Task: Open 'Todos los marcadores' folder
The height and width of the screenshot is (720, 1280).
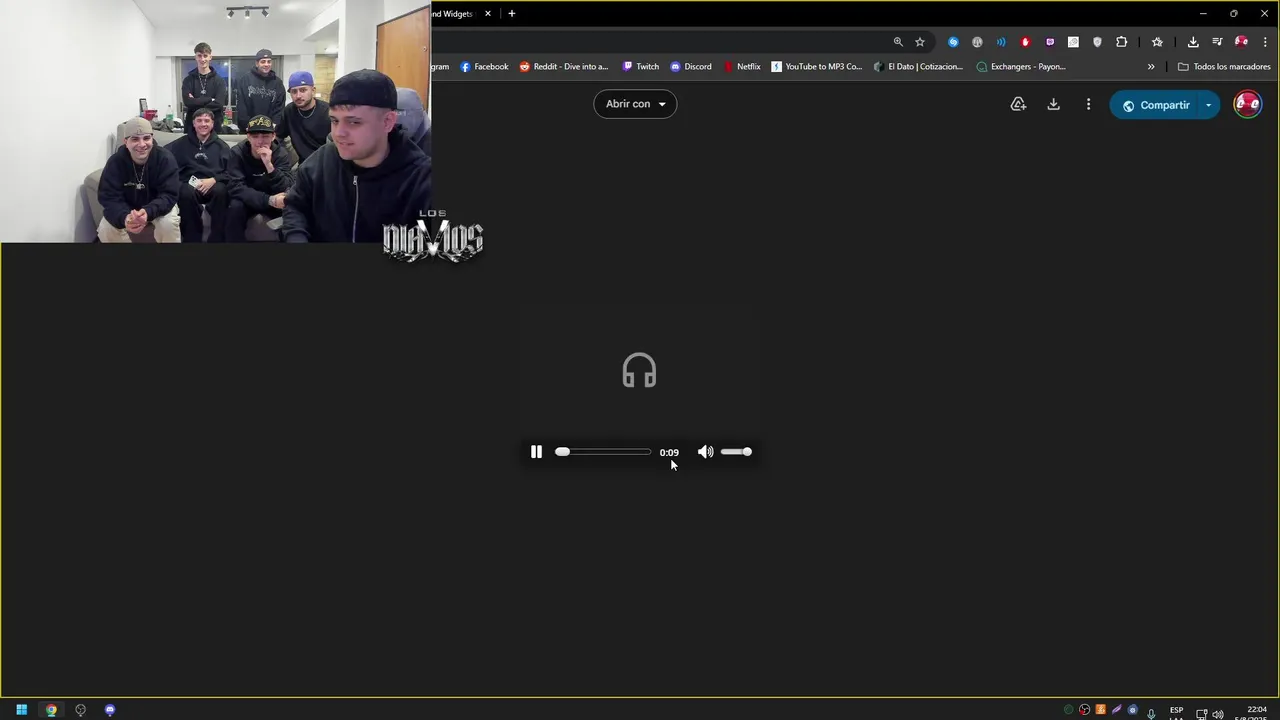Action: tap(1224, 67)
